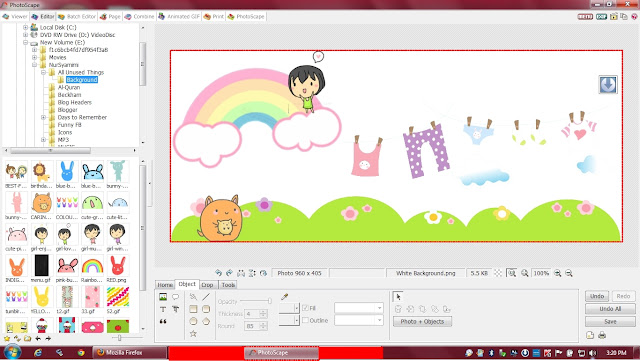This screenshot has width=640, height=361.
Task: Open the Batch Editor tab
Action: (77, 17)
